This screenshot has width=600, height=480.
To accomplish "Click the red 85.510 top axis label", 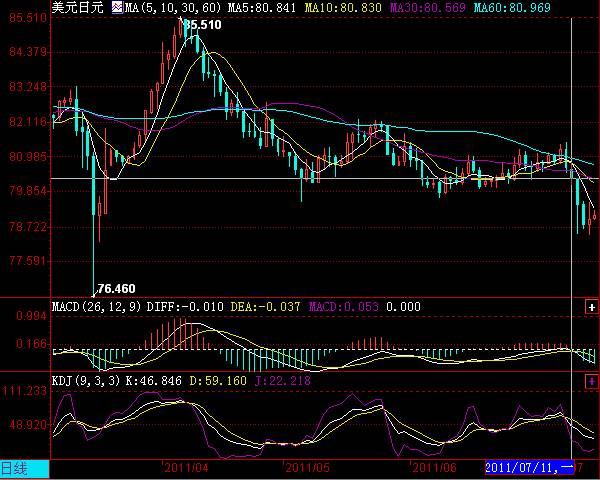I will tap(28, 18).
